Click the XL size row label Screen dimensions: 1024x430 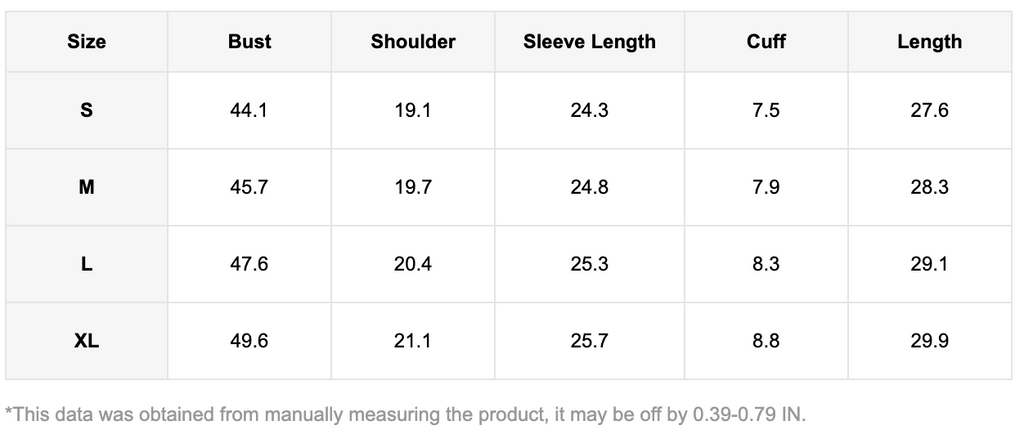coord(87,342)
